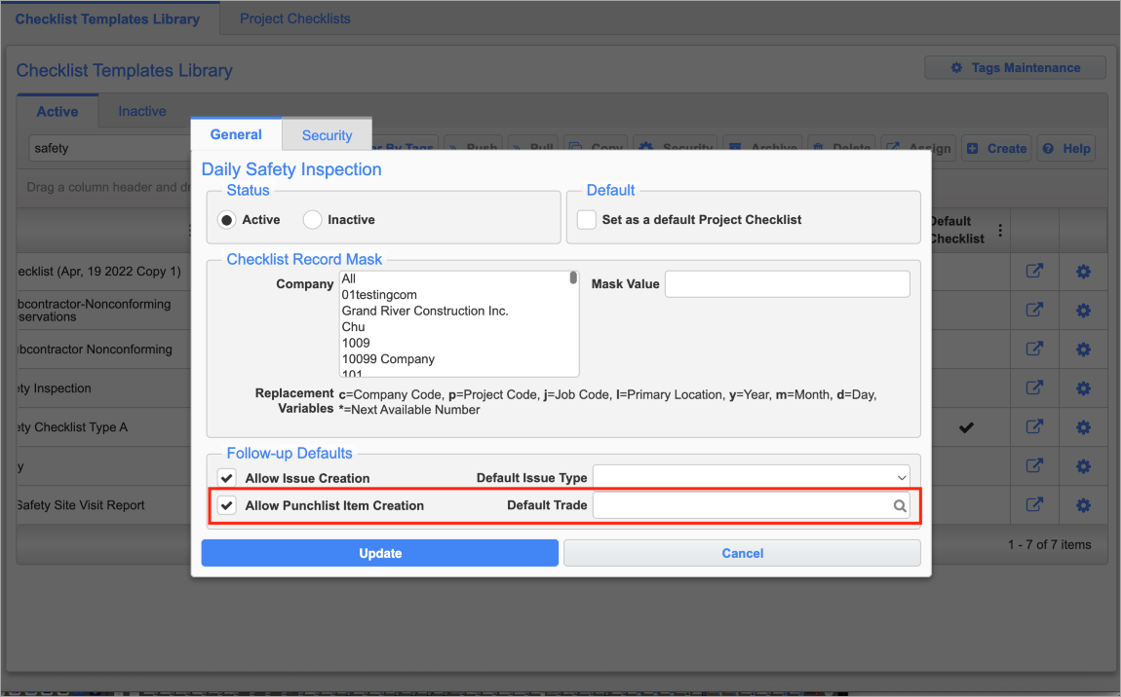Switch to the Security tab
Screen dimensions: 1121x697
[x=327, y=135]
